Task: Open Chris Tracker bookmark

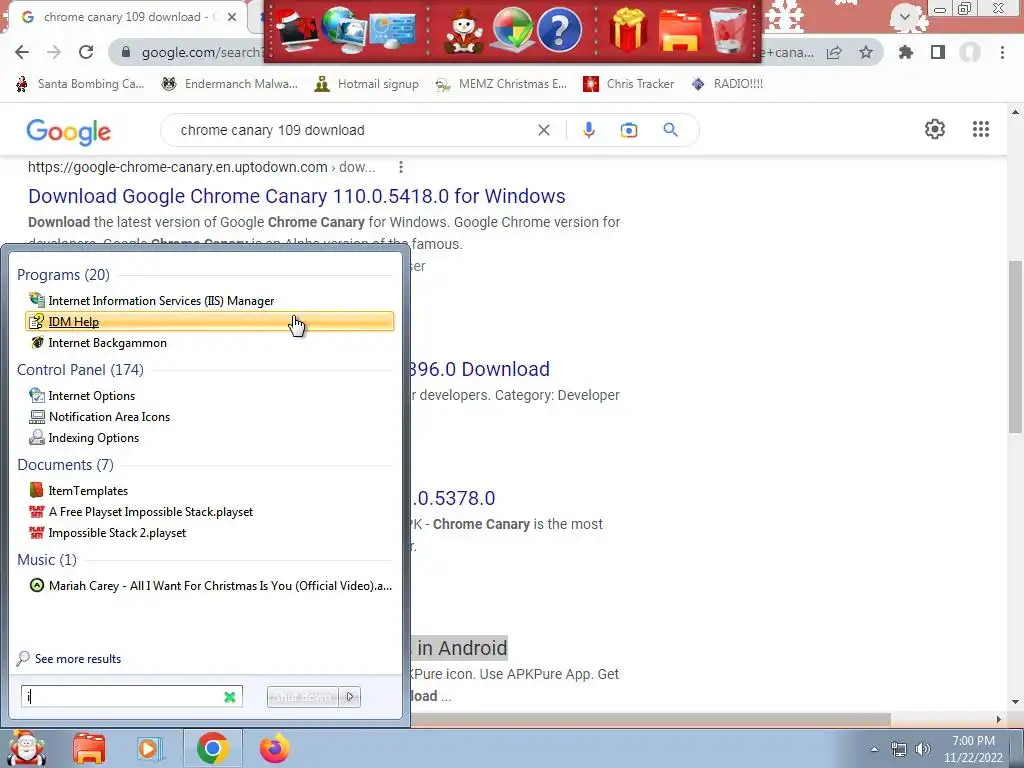Action: click(x=628, y=84)
